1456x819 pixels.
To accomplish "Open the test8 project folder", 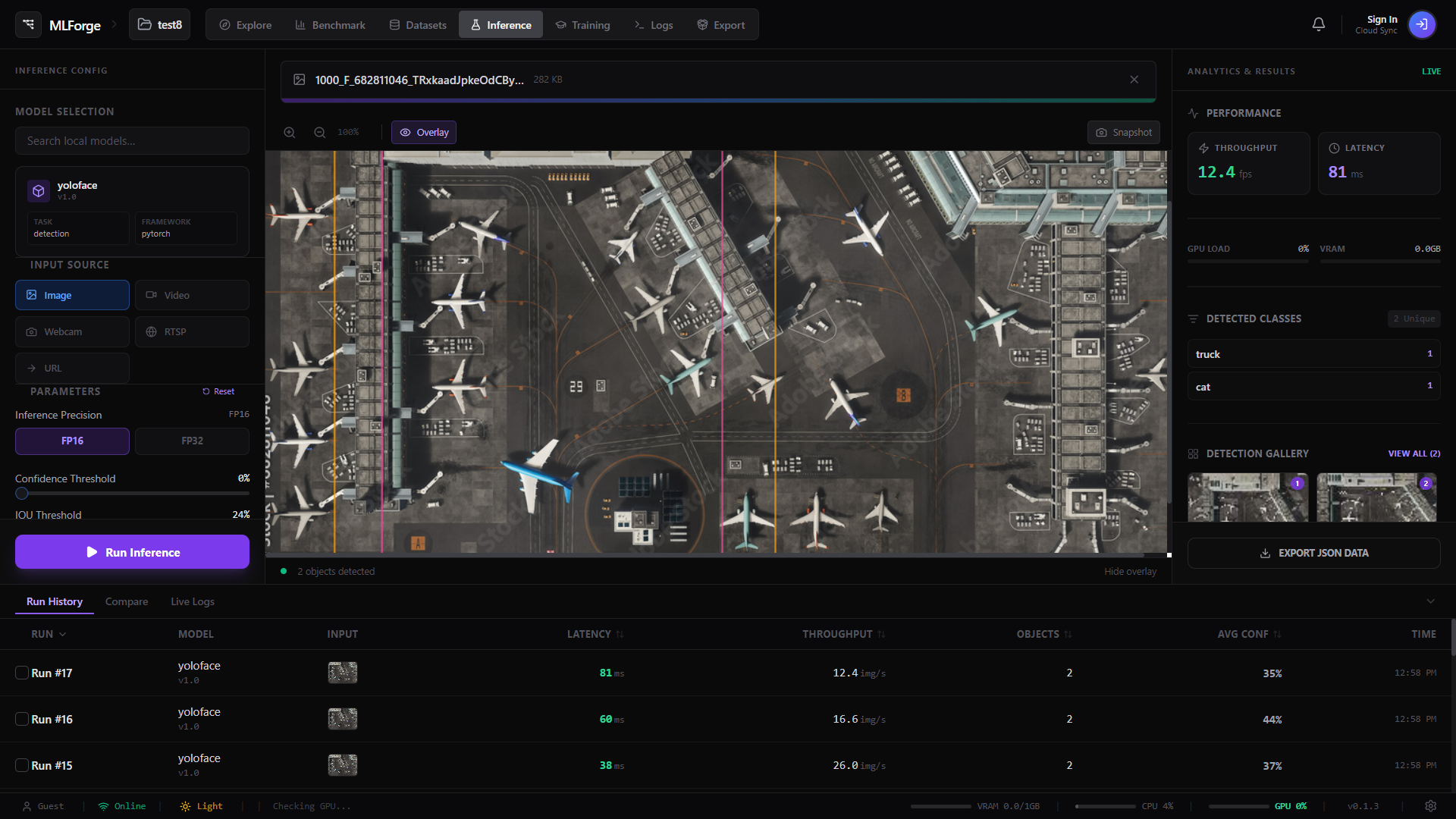I will [159, 24].
